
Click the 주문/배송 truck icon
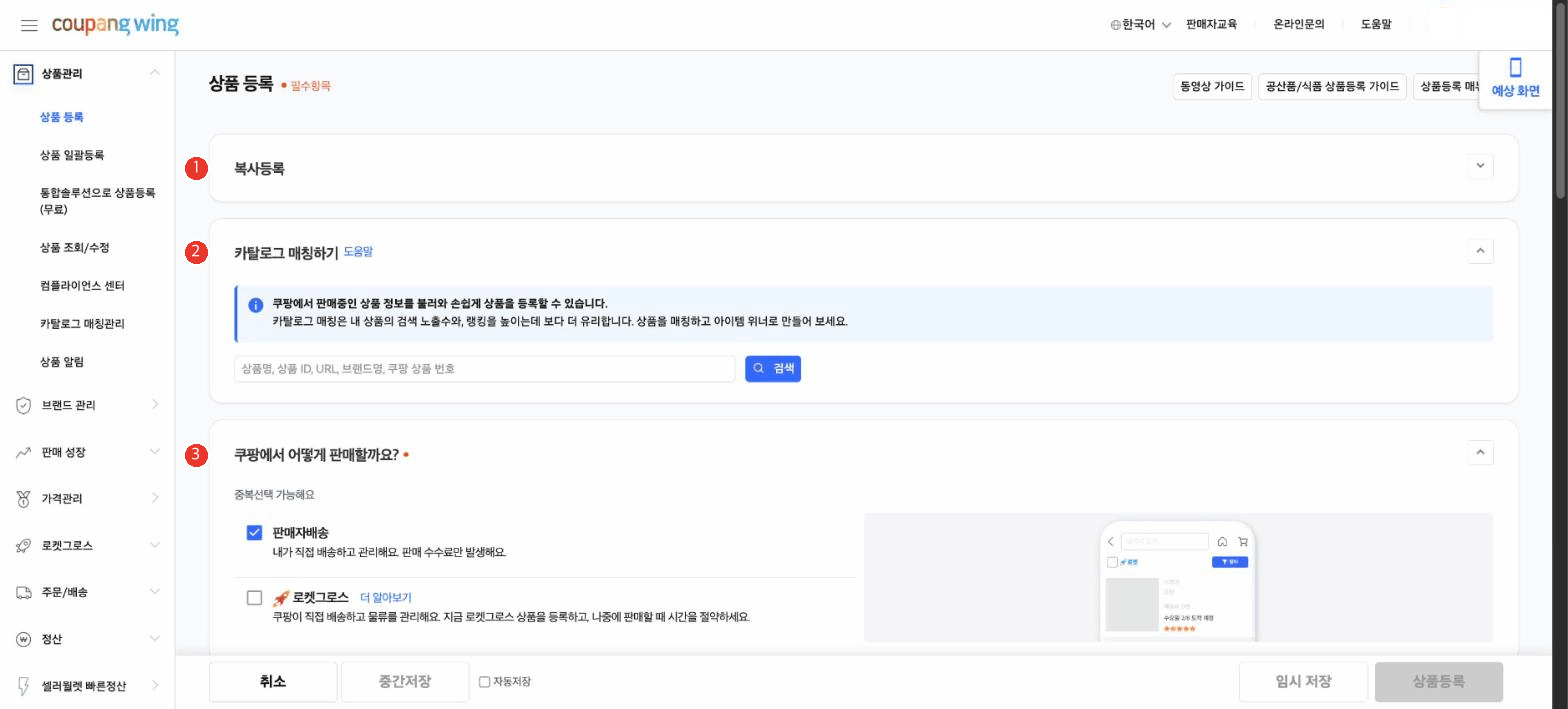coord(23,592)
